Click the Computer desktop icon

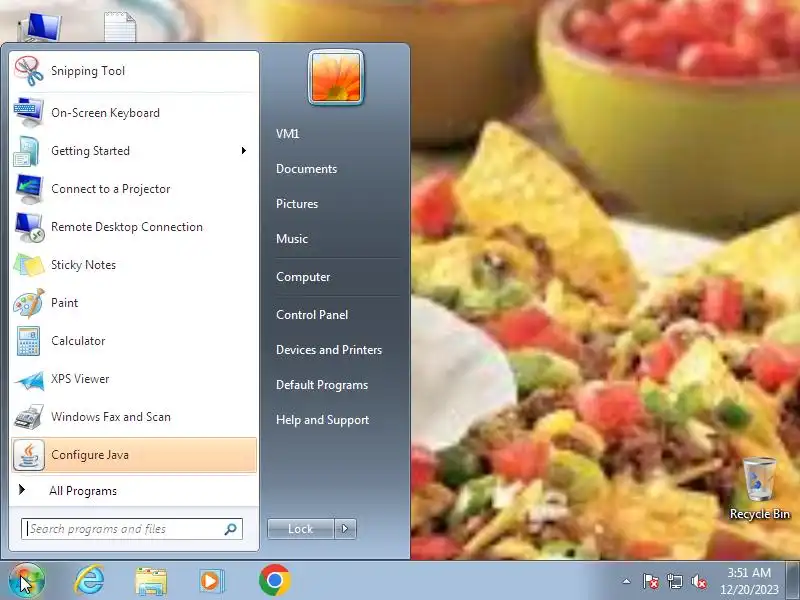40,27
